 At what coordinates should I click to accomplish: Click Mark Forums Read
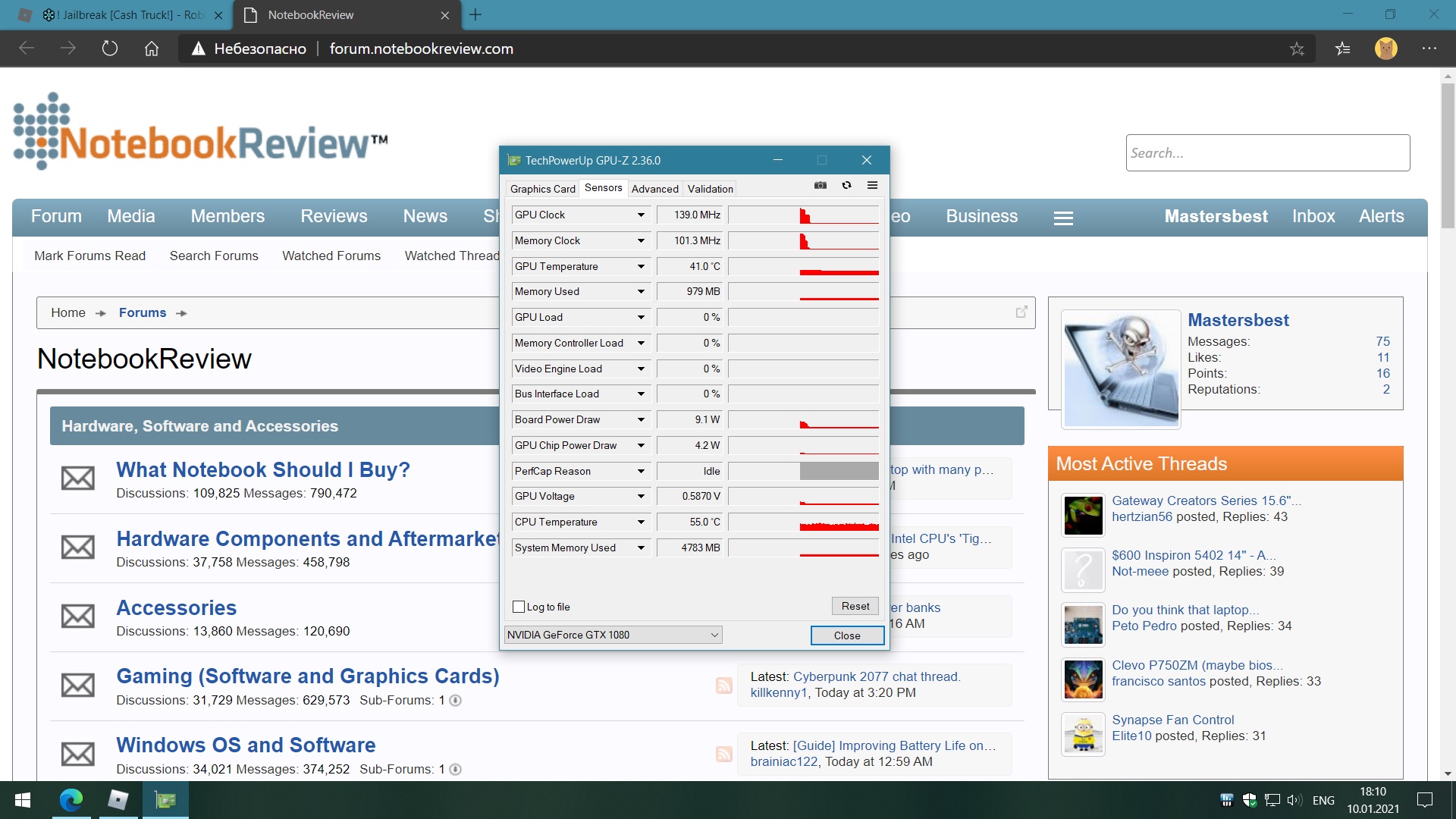point(89,256)
